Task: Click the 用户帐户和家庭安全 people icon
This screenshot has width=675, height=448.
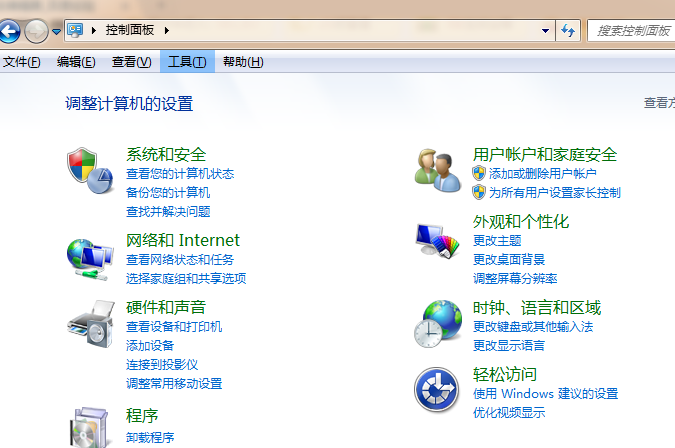Action: (437, 167)
